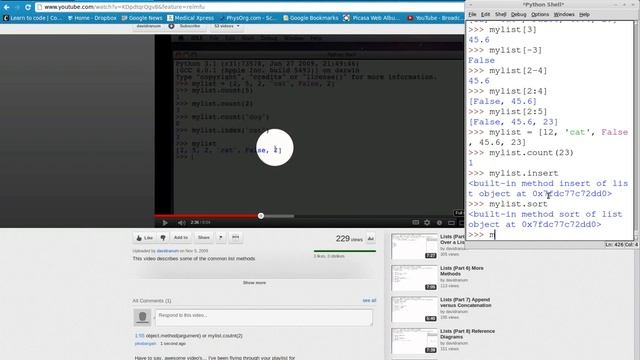The height and width of the screenshot is (360, 640).
Task: Reload the YouTube page
Action: [x=28, y=7]
